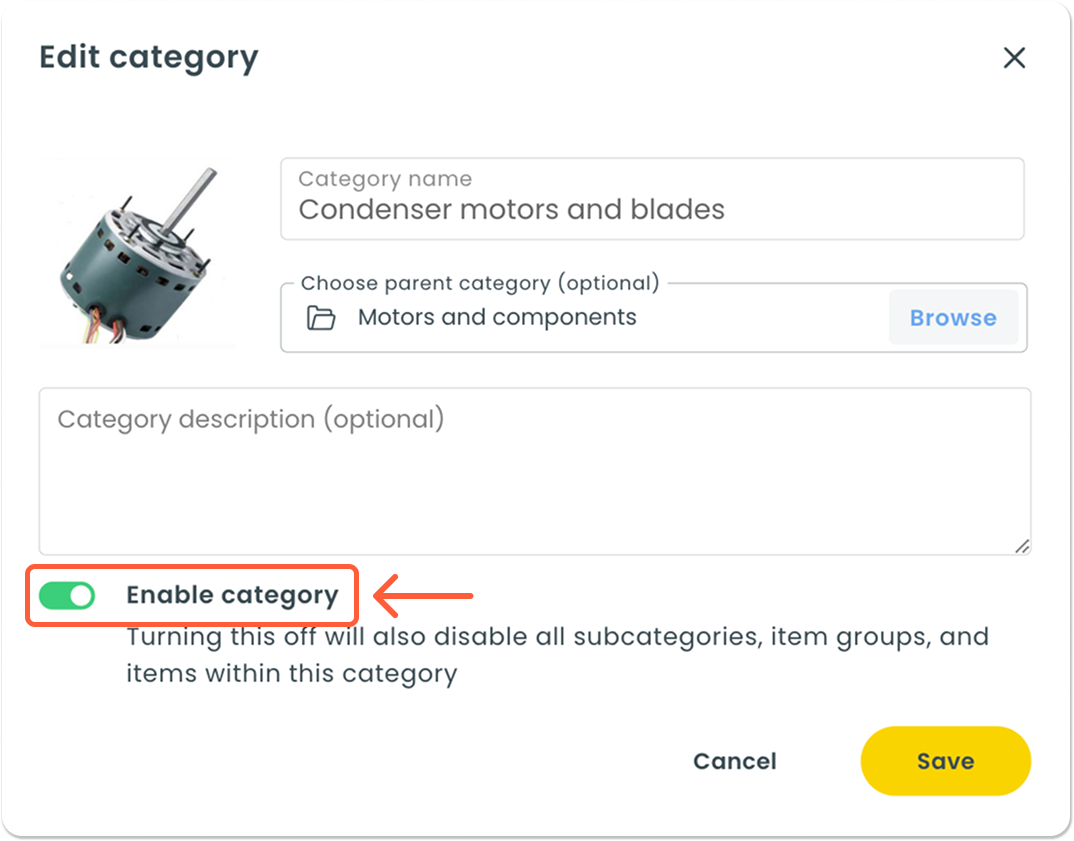Screen dimensions: 1074x841
Task: Click the subcategories warning helper text
Action: (557, 655)
